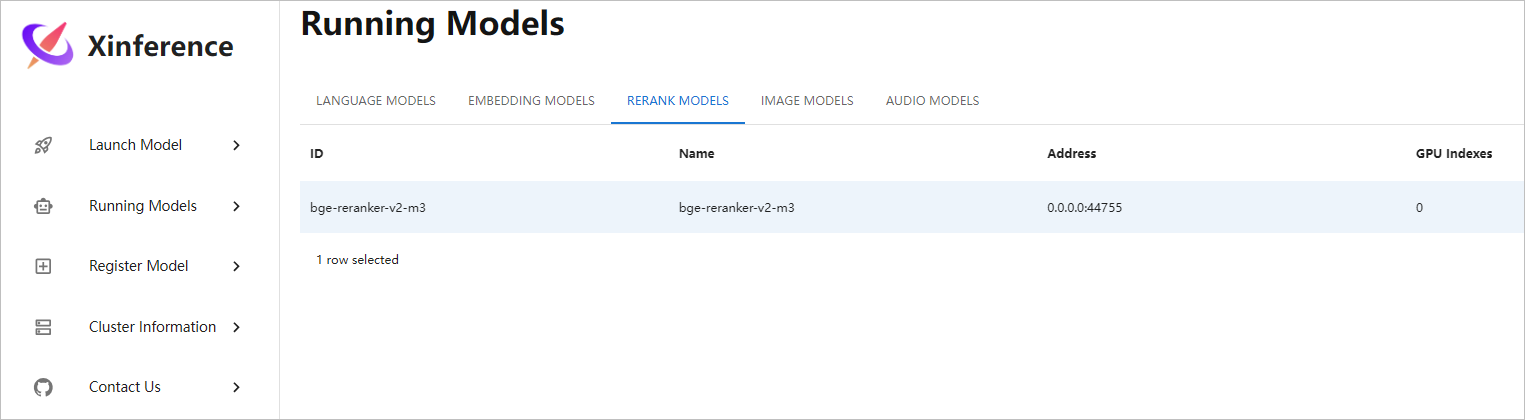Open Launch Model in the sidebar
This screenshot has height=420, width=1525.
tap(135, 145)
